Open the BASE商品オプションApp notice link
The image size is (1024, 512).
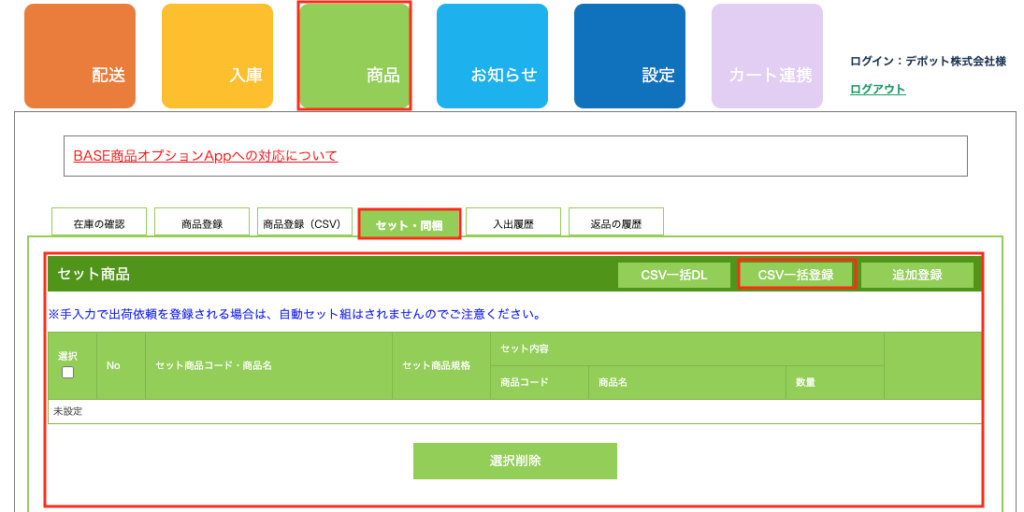205,156
